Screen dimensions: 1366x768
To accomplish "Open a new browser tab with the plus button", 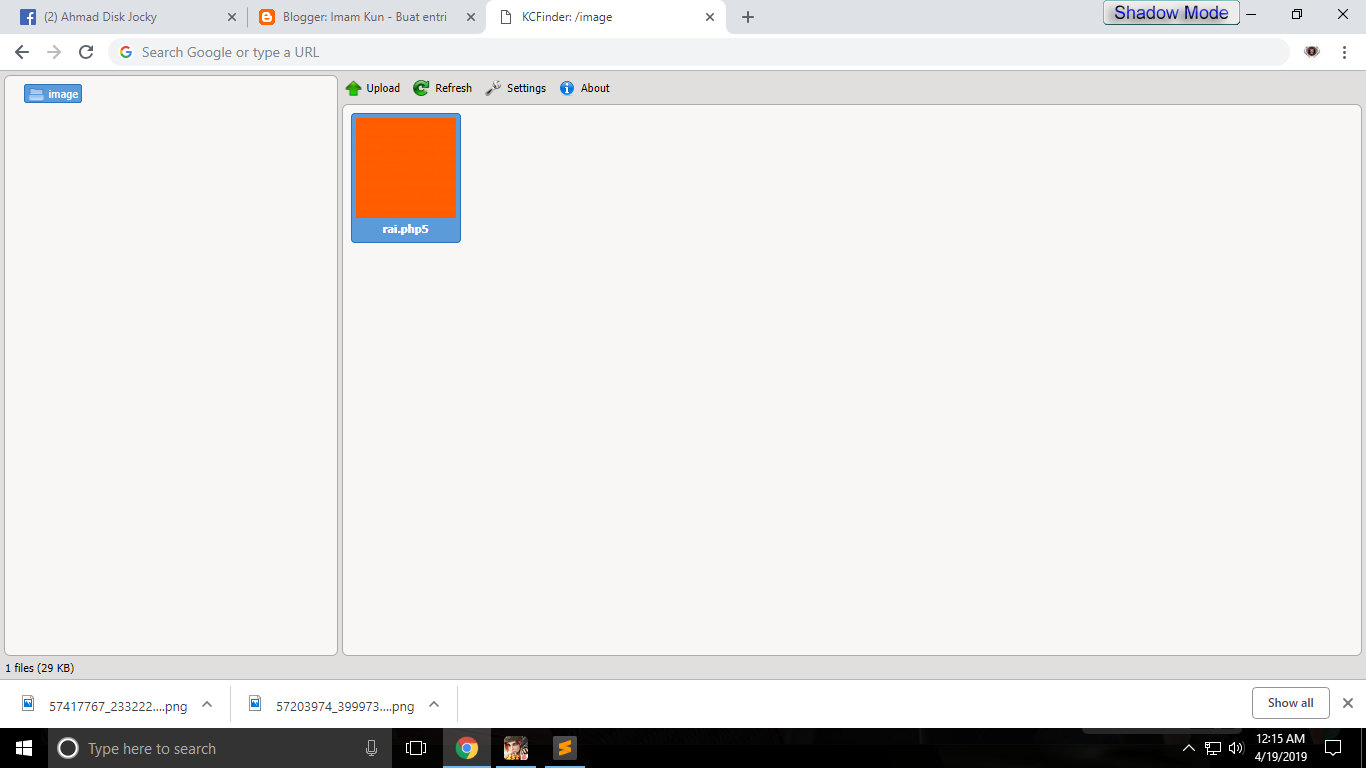I will click(x=747, y=16).
